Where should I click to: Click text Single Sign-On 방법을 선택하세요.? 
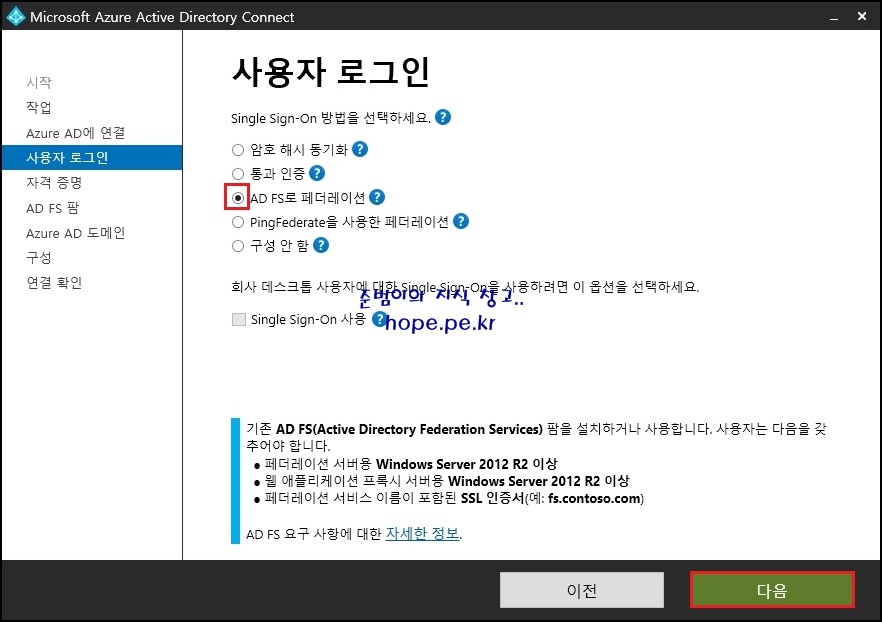(331, 118)
